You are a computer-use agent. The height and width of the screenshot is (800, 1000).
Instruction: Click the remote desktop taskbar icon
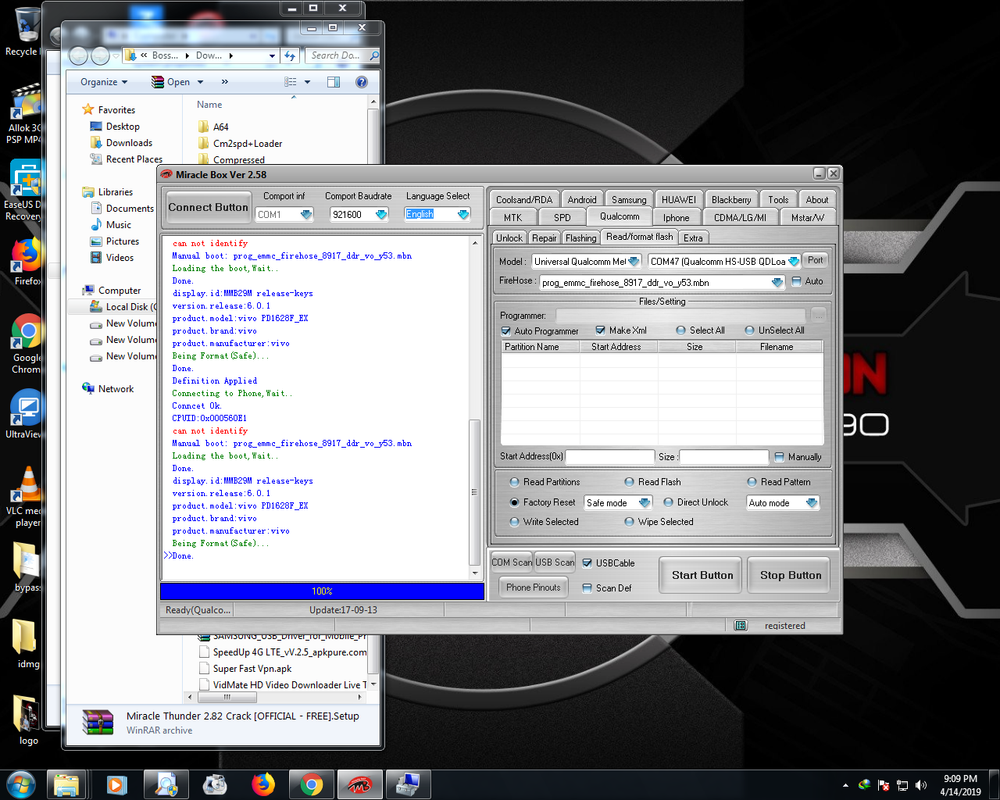click(408, 784)
